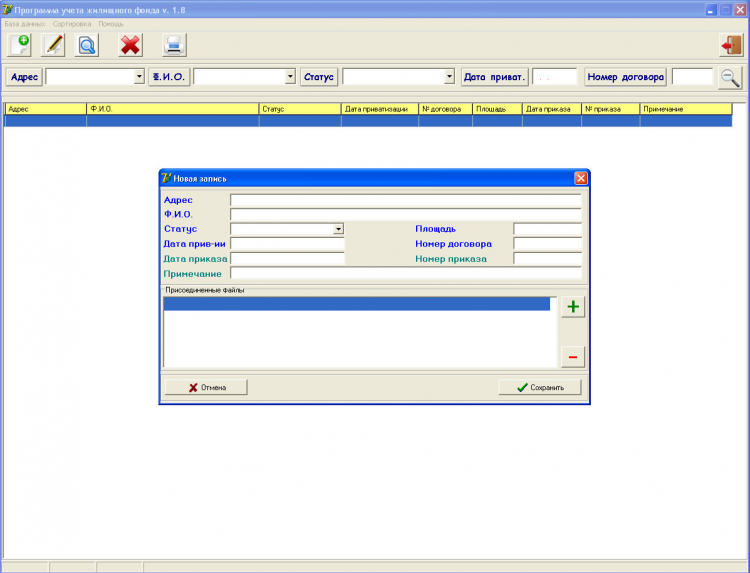Click the pencil edit record icon
Screen dimensions: 750x573
tap(53, 45)
